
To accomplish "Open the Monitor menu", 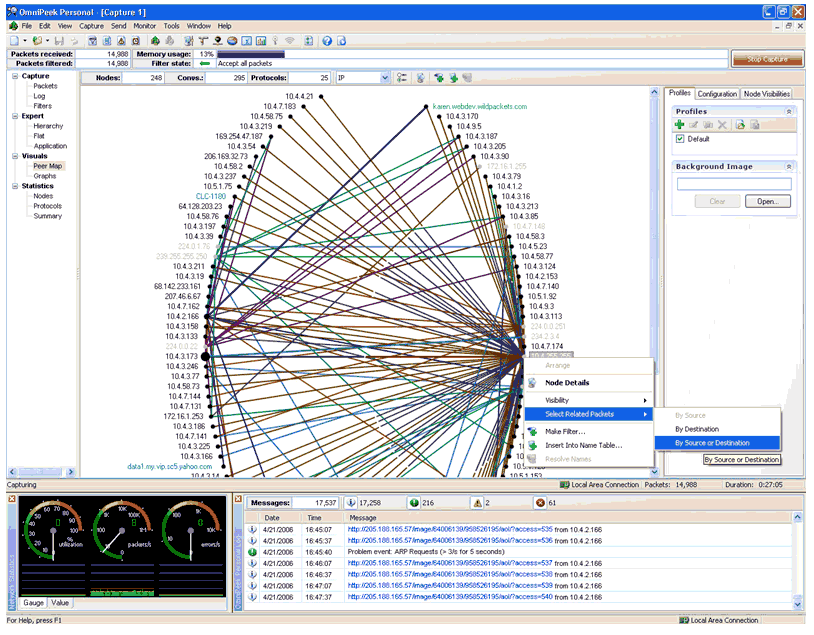I will pyautogui.click(x=144, y=25).
